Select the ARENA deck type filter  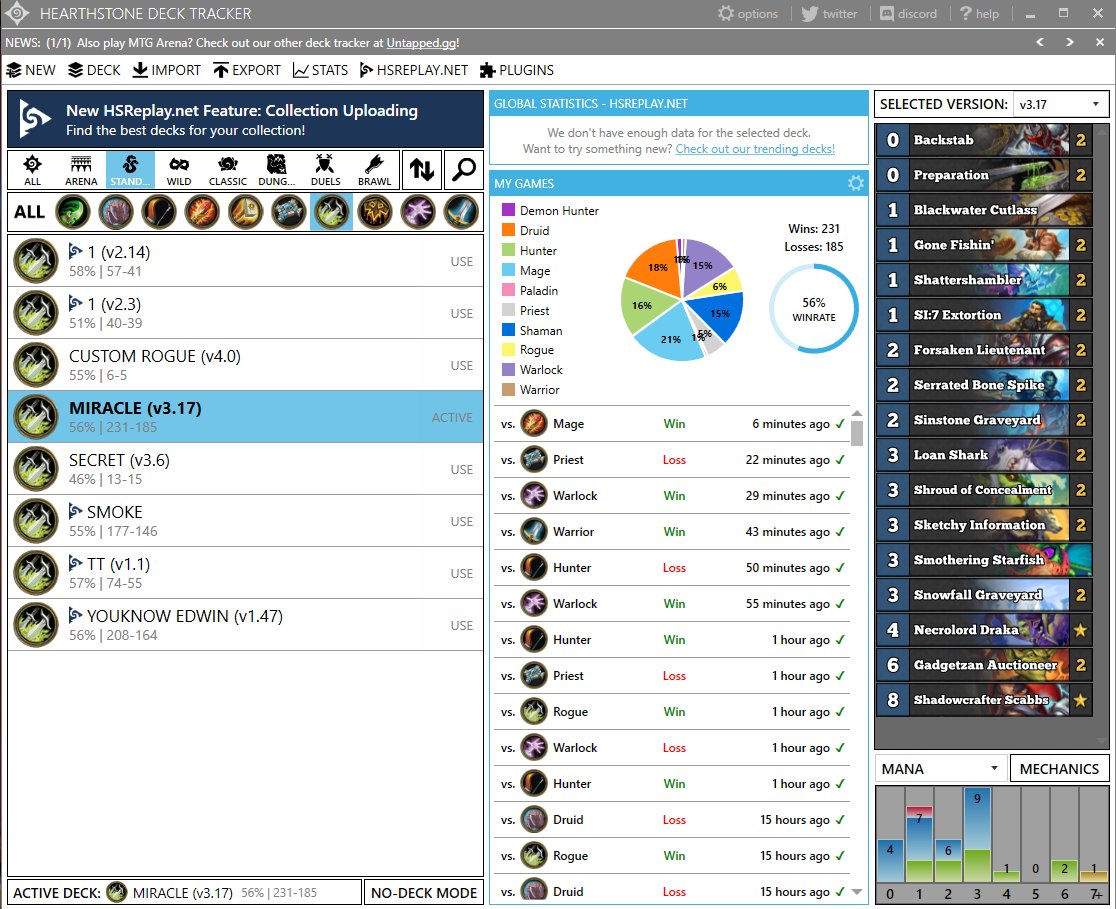tap(81, 170)
